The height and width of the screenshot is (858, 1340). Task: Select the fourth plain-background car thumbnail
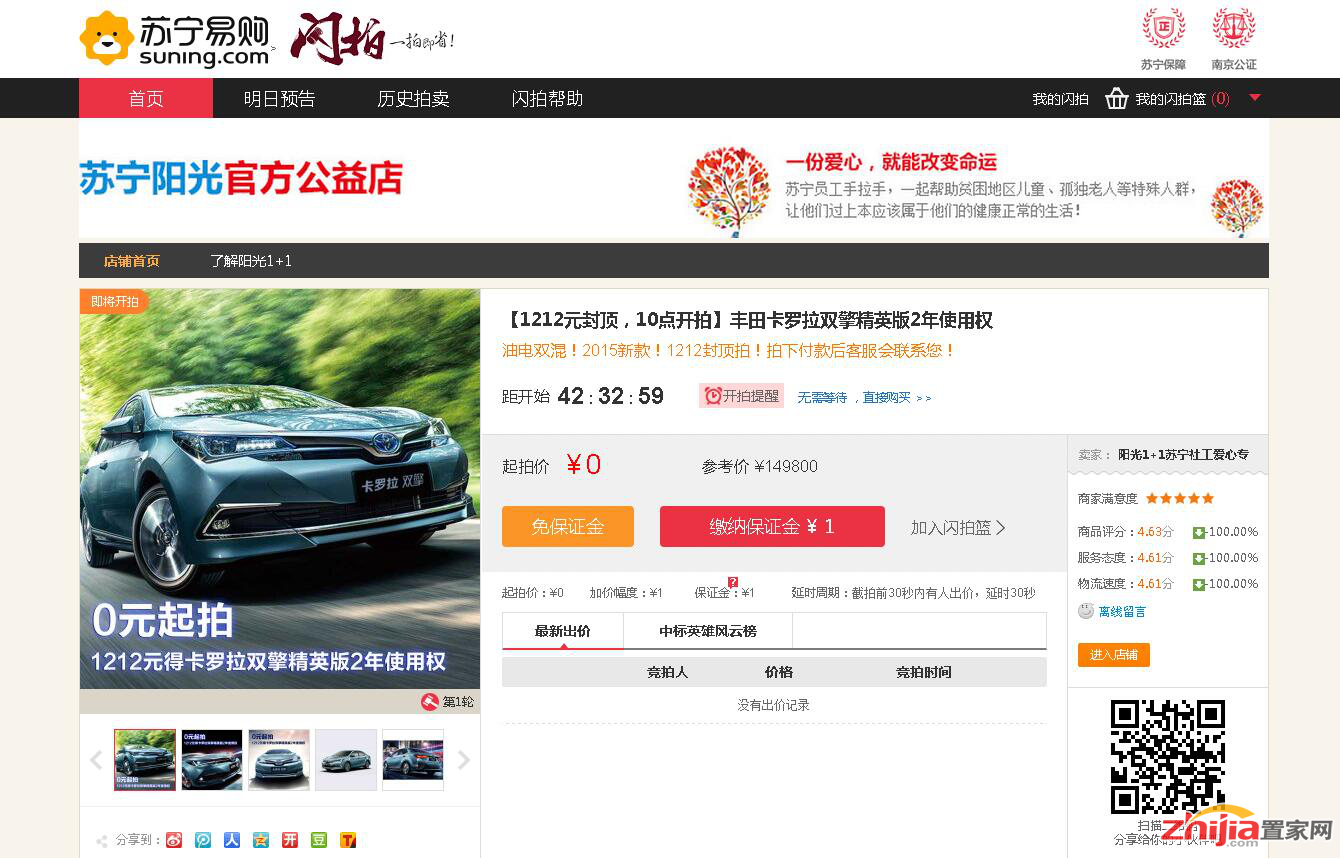pyautogui.click(x=346, y=760)
